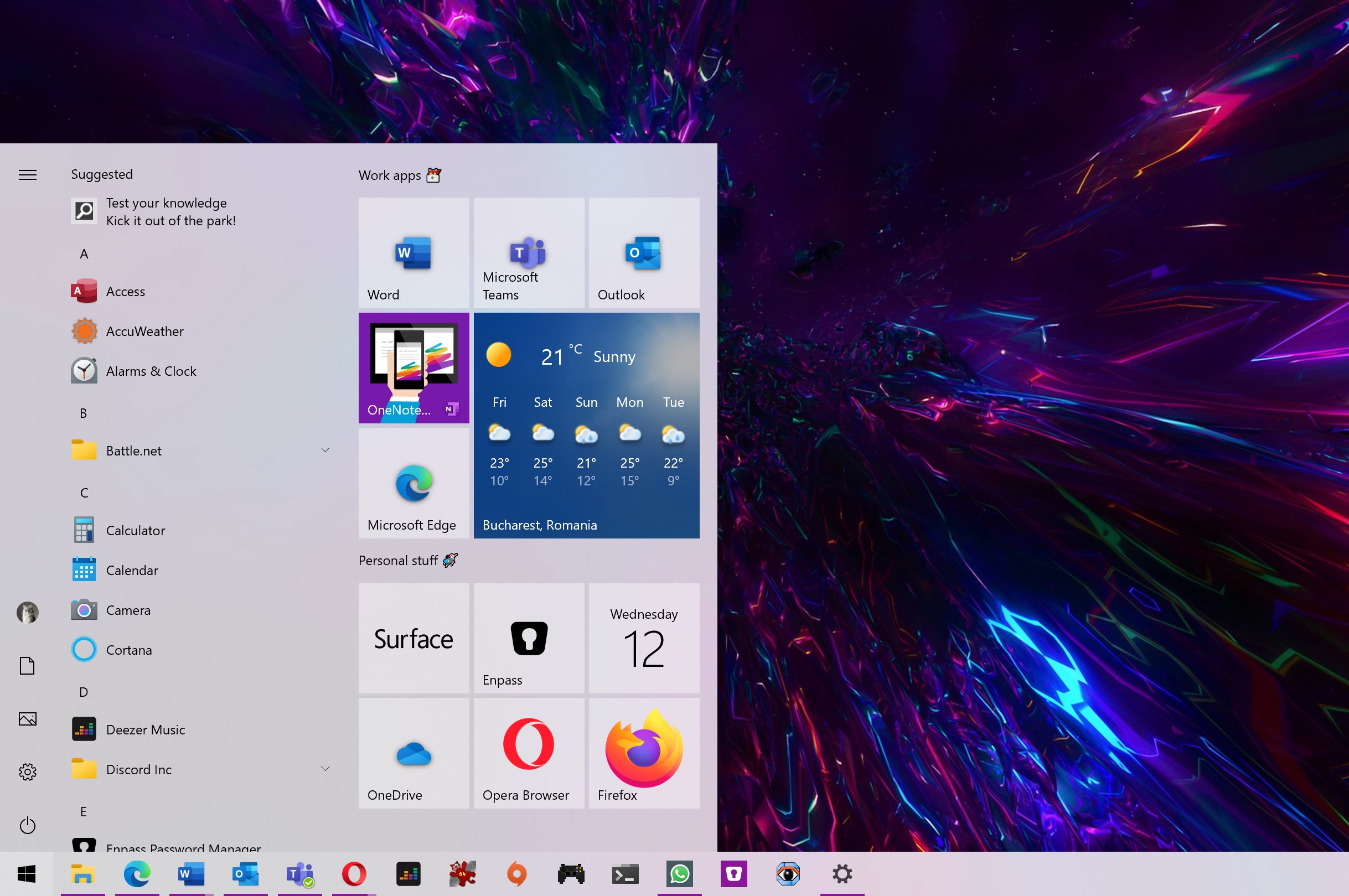Select the letter E section header
The image size is (1349, 896).
[x=84, y=812]
